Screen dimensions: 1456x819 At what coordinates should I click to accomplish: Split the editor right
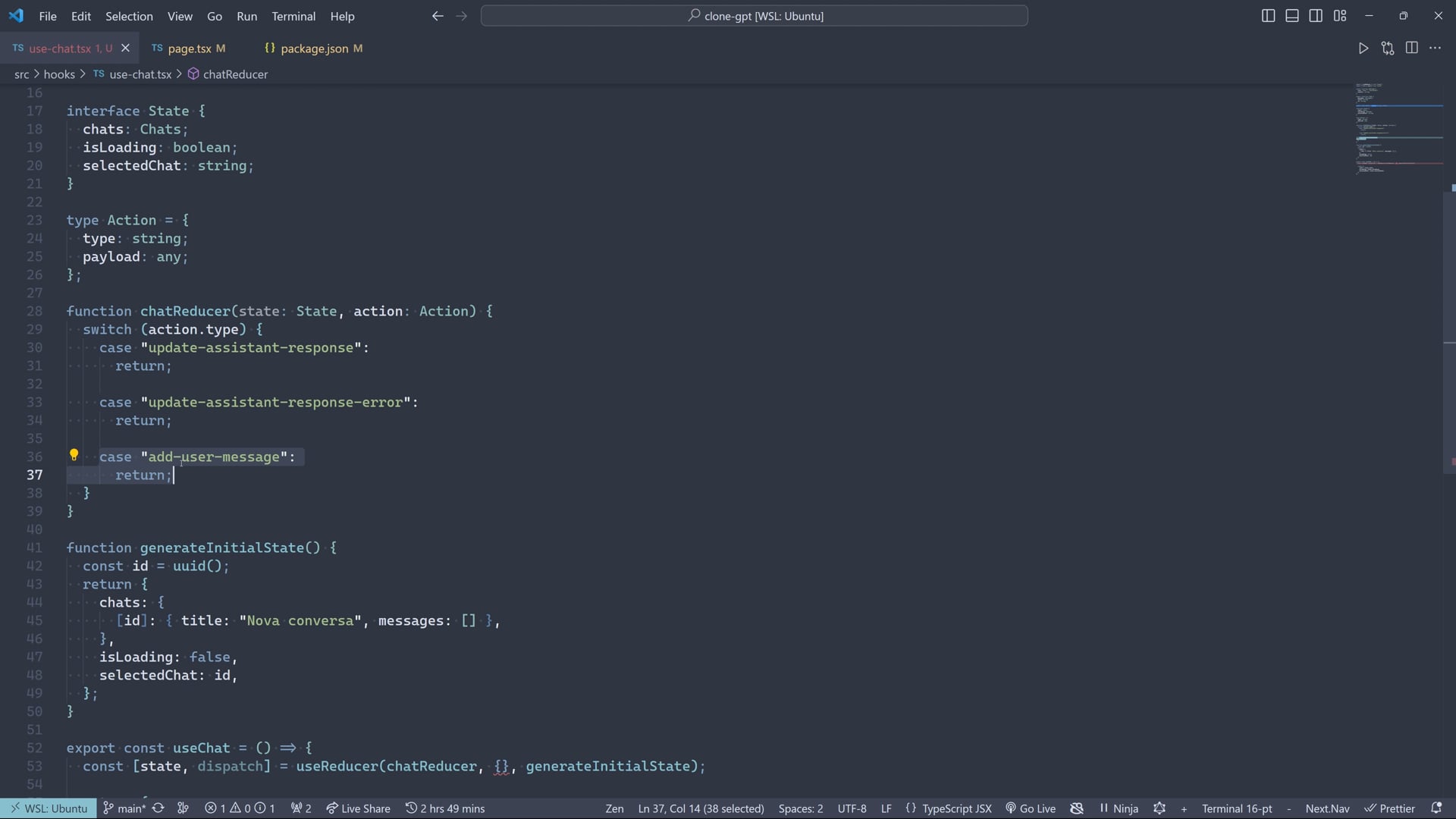point(1411,49)
